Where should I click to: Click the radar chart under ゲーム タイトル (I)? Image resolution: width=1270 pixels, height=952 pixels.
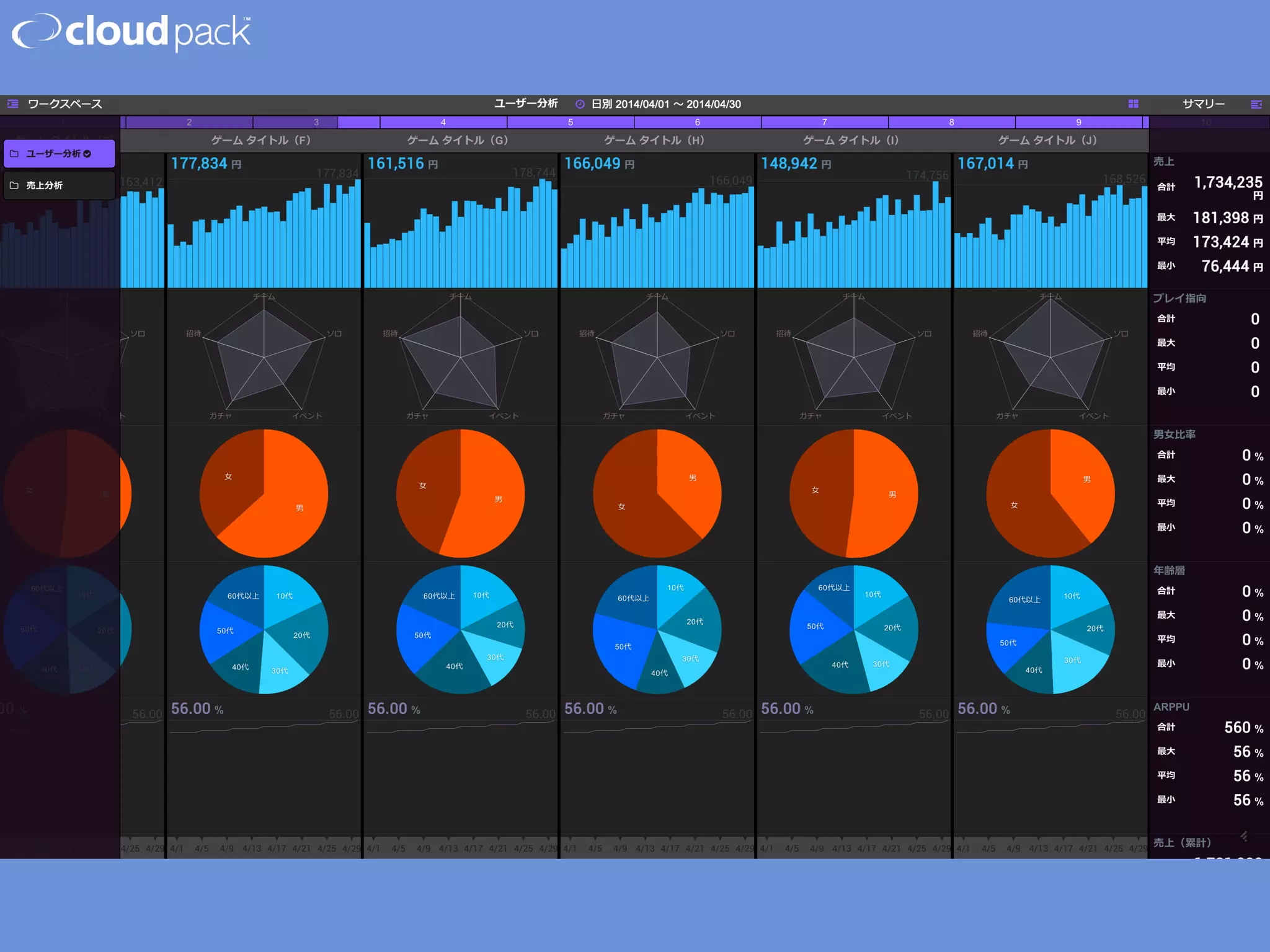tap(853, 358)
